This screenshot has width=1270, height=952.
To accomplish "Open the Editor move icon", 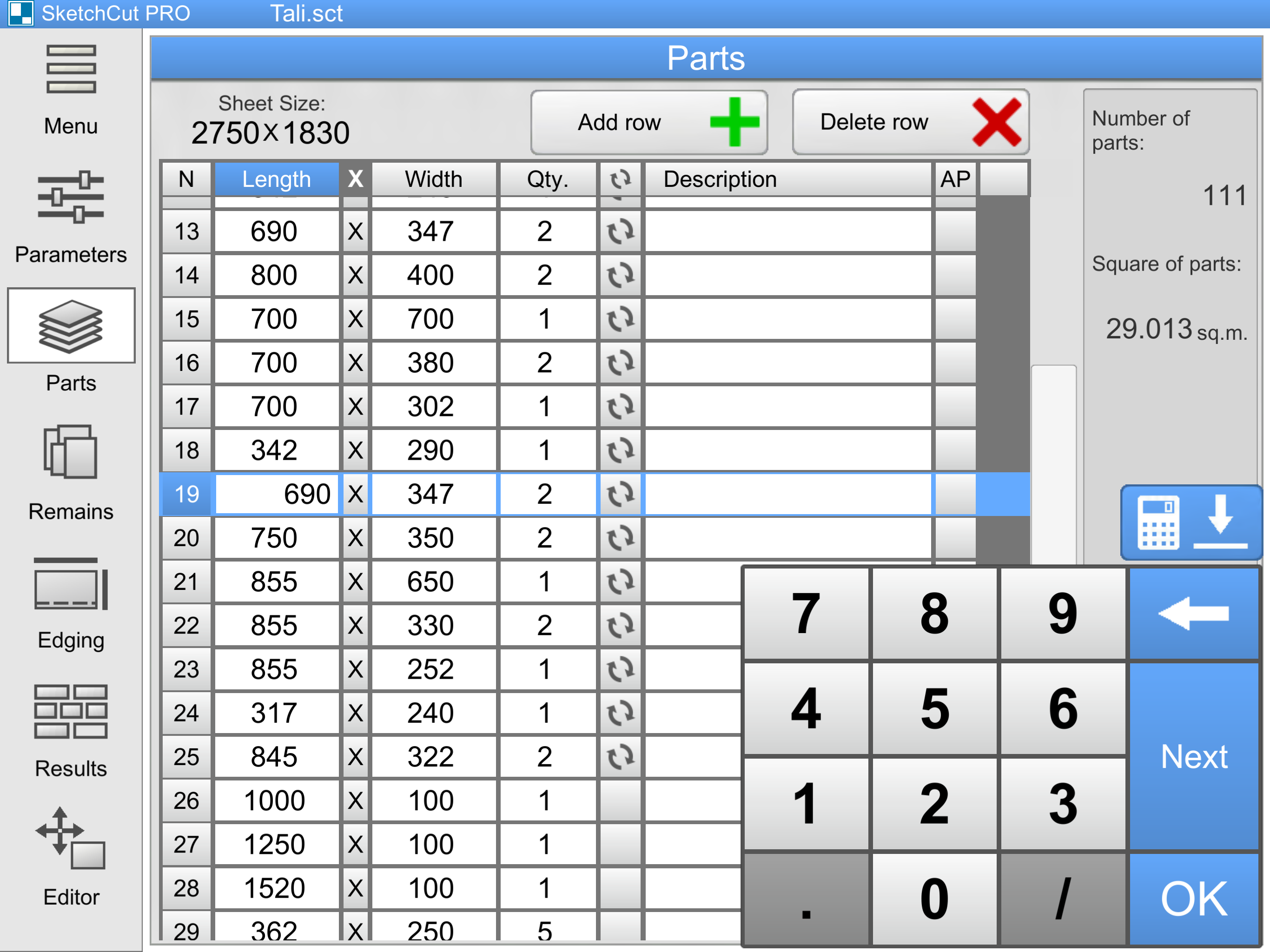I will coord(71,838).
